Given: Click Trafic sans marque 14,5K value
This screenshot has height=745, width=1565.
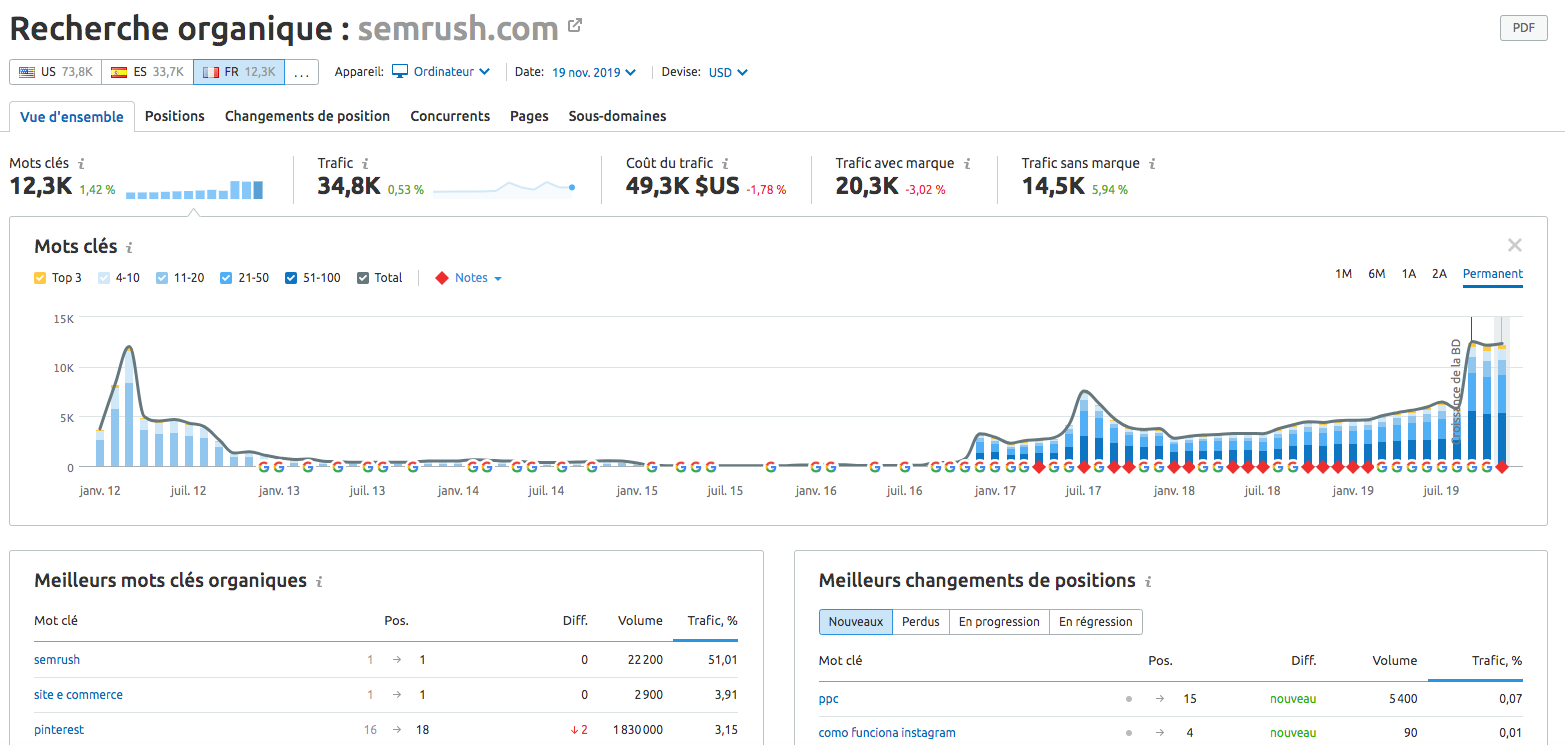Looking at the screenshot, I should coord(1053,187).
